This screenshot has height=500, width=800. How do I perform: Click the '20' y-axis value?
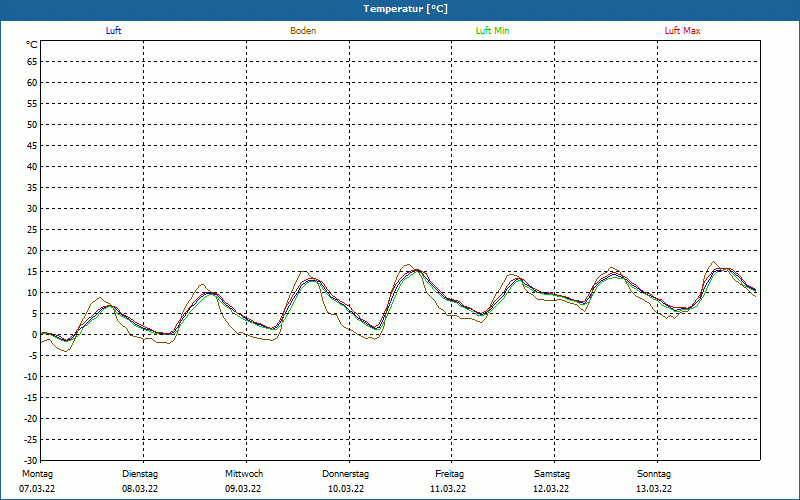click(32, 251)
